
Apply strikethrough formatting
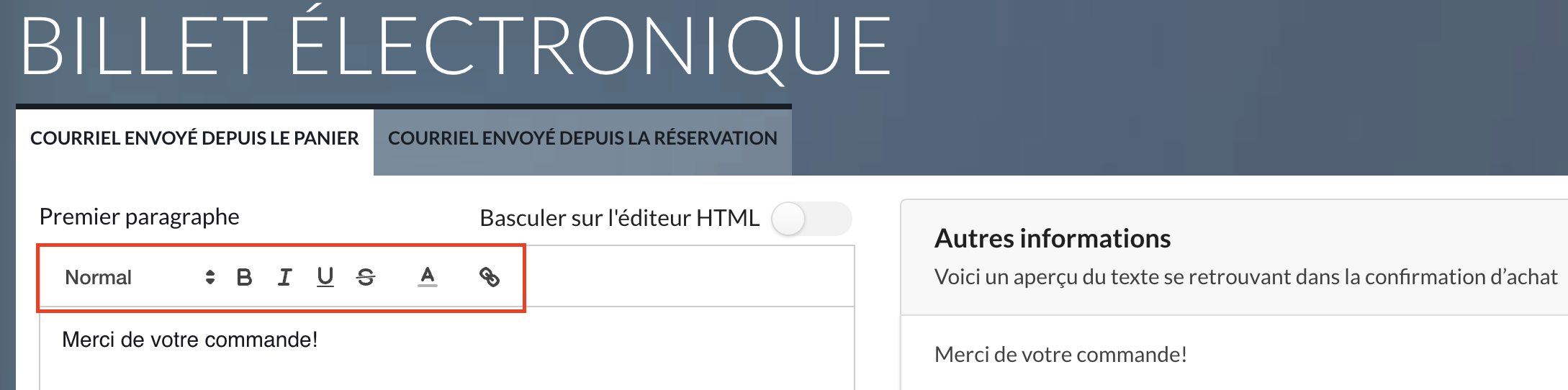point(366,277)
